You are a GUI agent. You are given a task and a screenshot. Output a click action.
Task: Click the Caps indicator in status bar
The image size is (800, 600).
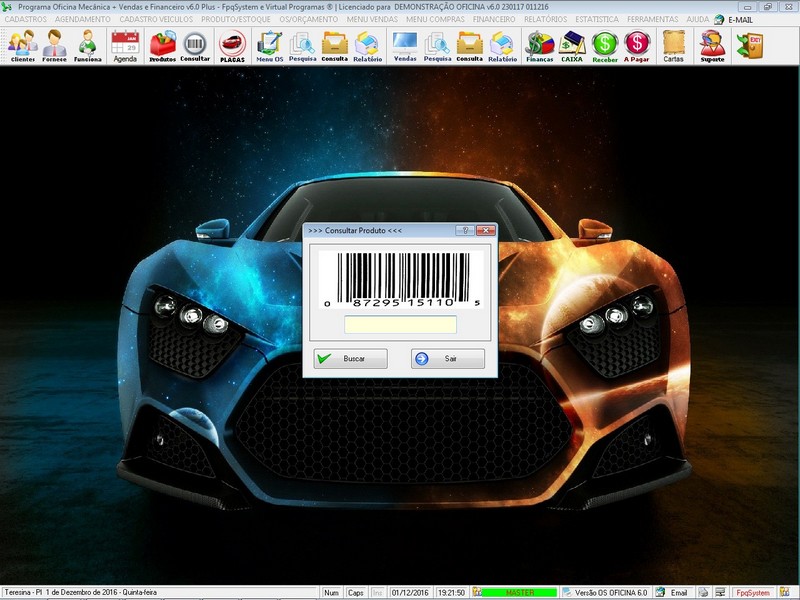coord(355,592)
